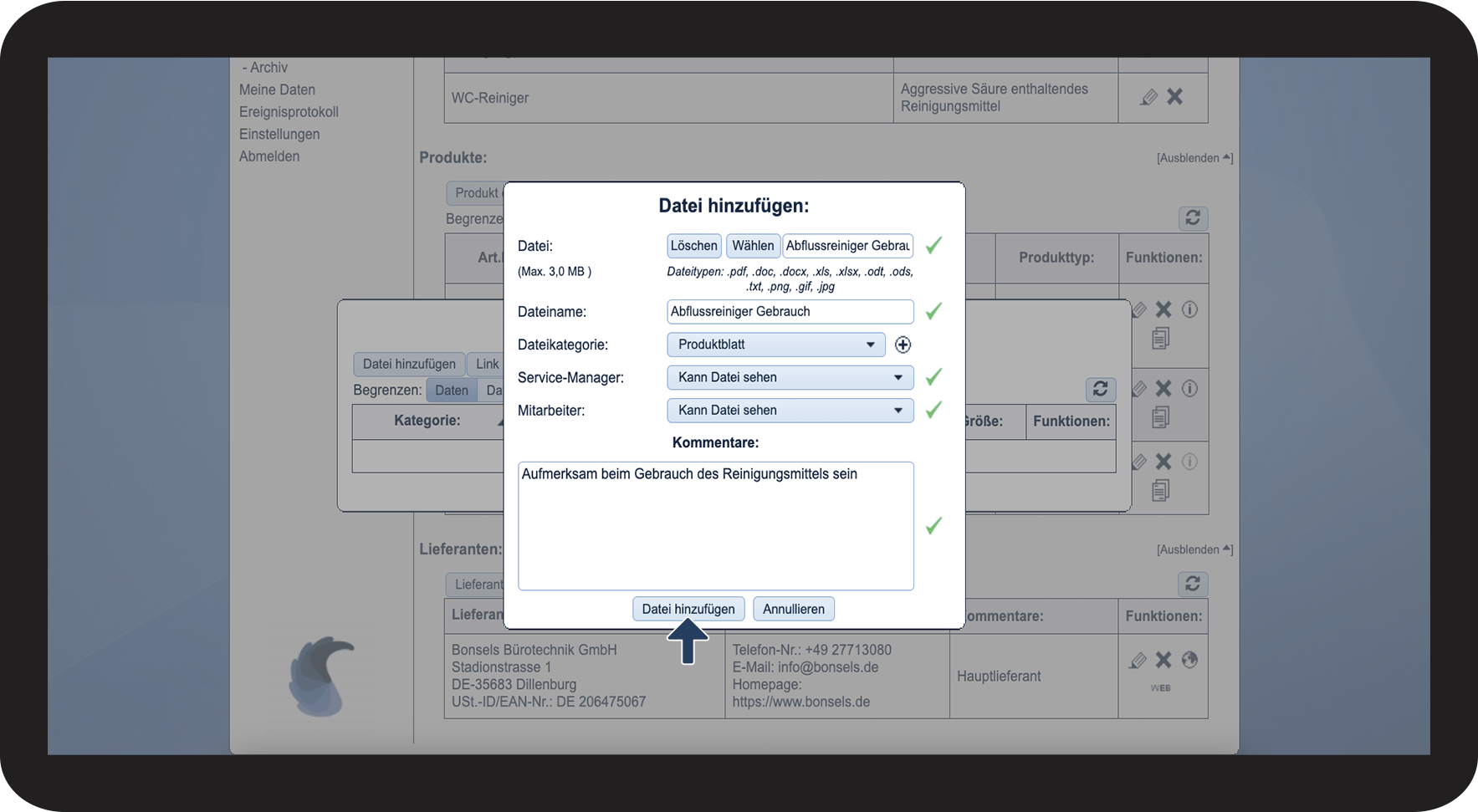Screen dimensions: 1478x812
Task: Collapse the Produkte section via Ausblenden
Action: 1194,158
